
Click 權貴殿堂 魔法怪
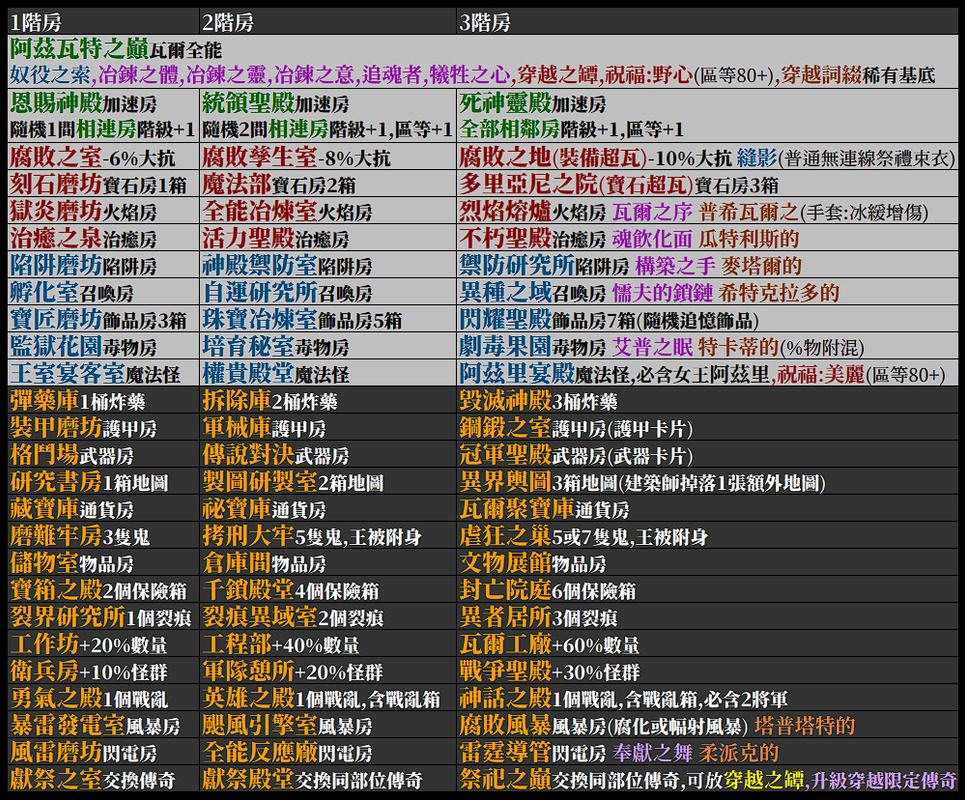pyautogui.click(x=328, y=374)
